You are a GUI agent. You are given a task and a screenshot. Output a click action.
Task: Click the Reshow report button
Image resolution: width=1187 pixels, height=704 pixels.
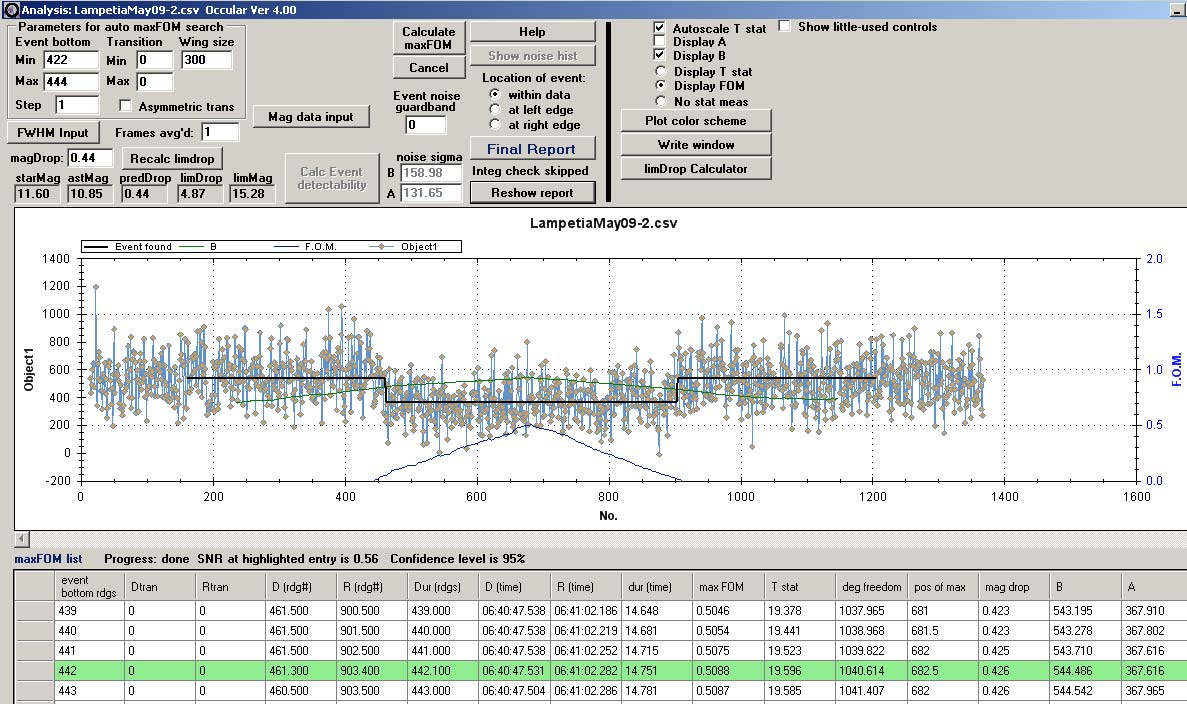coord(532,193)
